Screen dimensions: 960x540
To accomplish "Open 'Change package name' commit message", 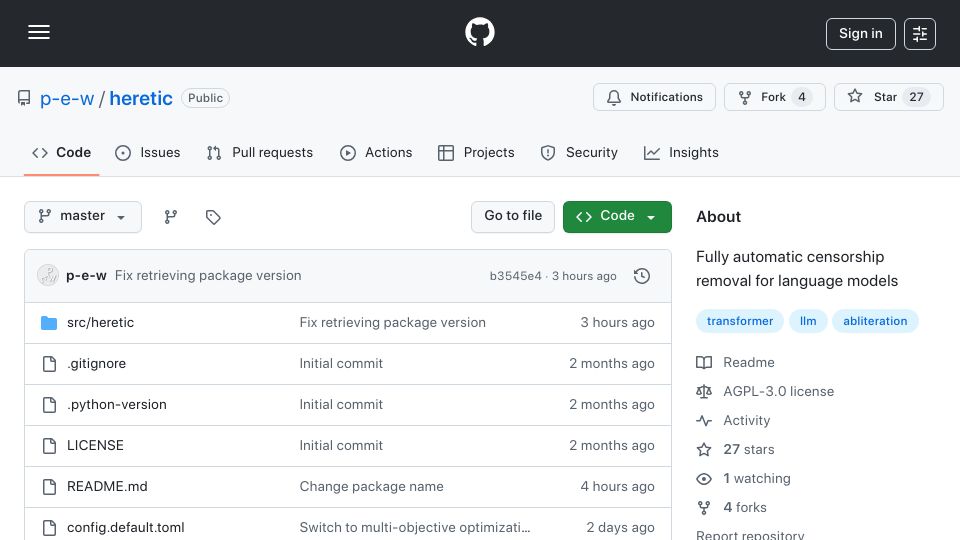I will click(372, 487).
